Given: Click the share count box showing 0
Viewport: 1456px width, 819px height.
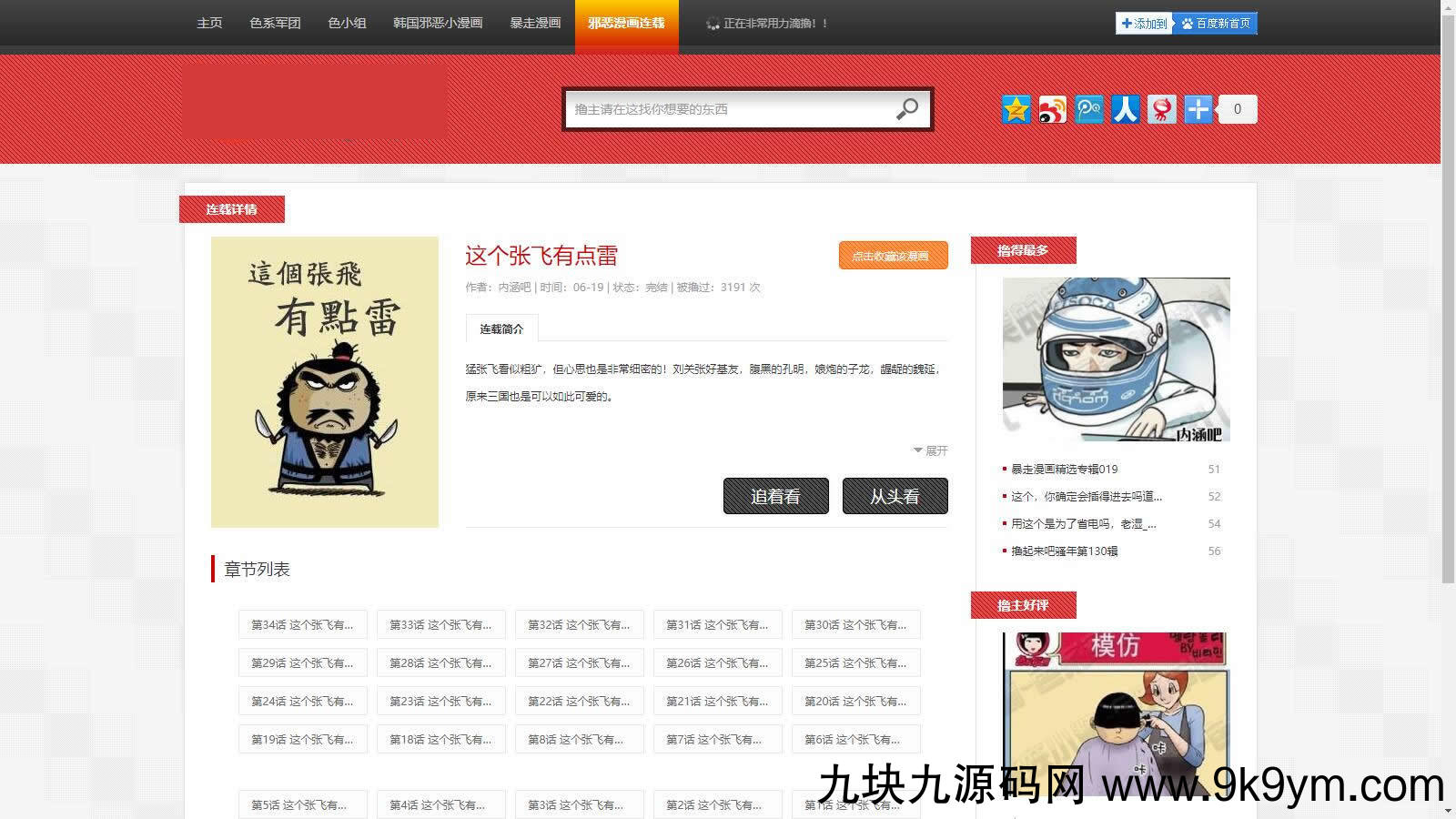Looking at the screenshot, I should click(1237, 109).
